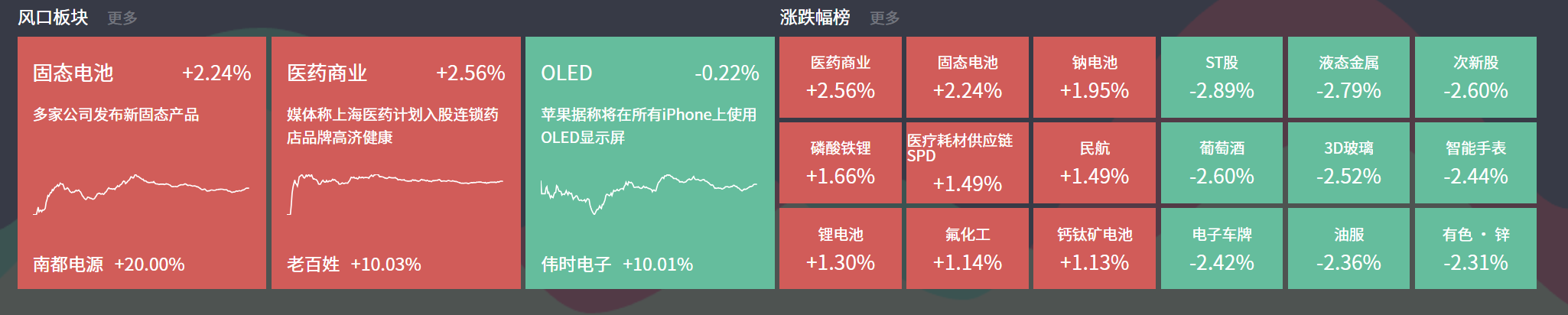
Task: Open the 次新股 -2.60% tile
Action: click(1475, 77)
